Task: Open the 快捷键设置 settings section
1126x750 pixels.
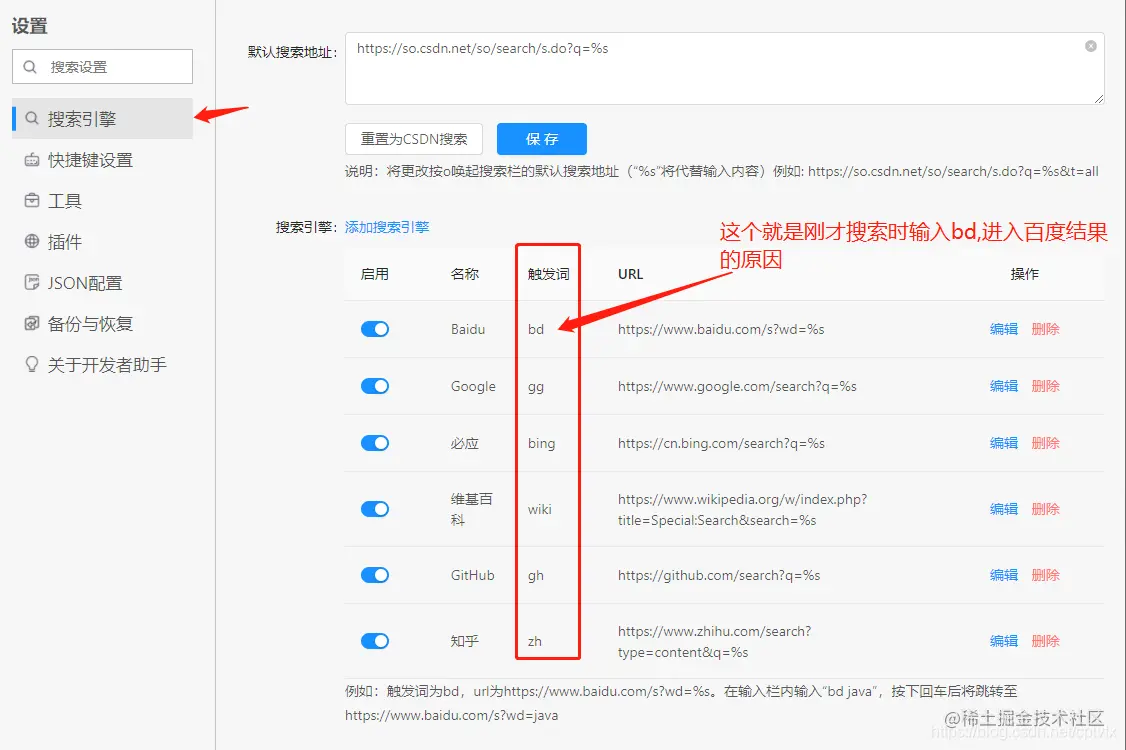Action: tap(103, 159)
